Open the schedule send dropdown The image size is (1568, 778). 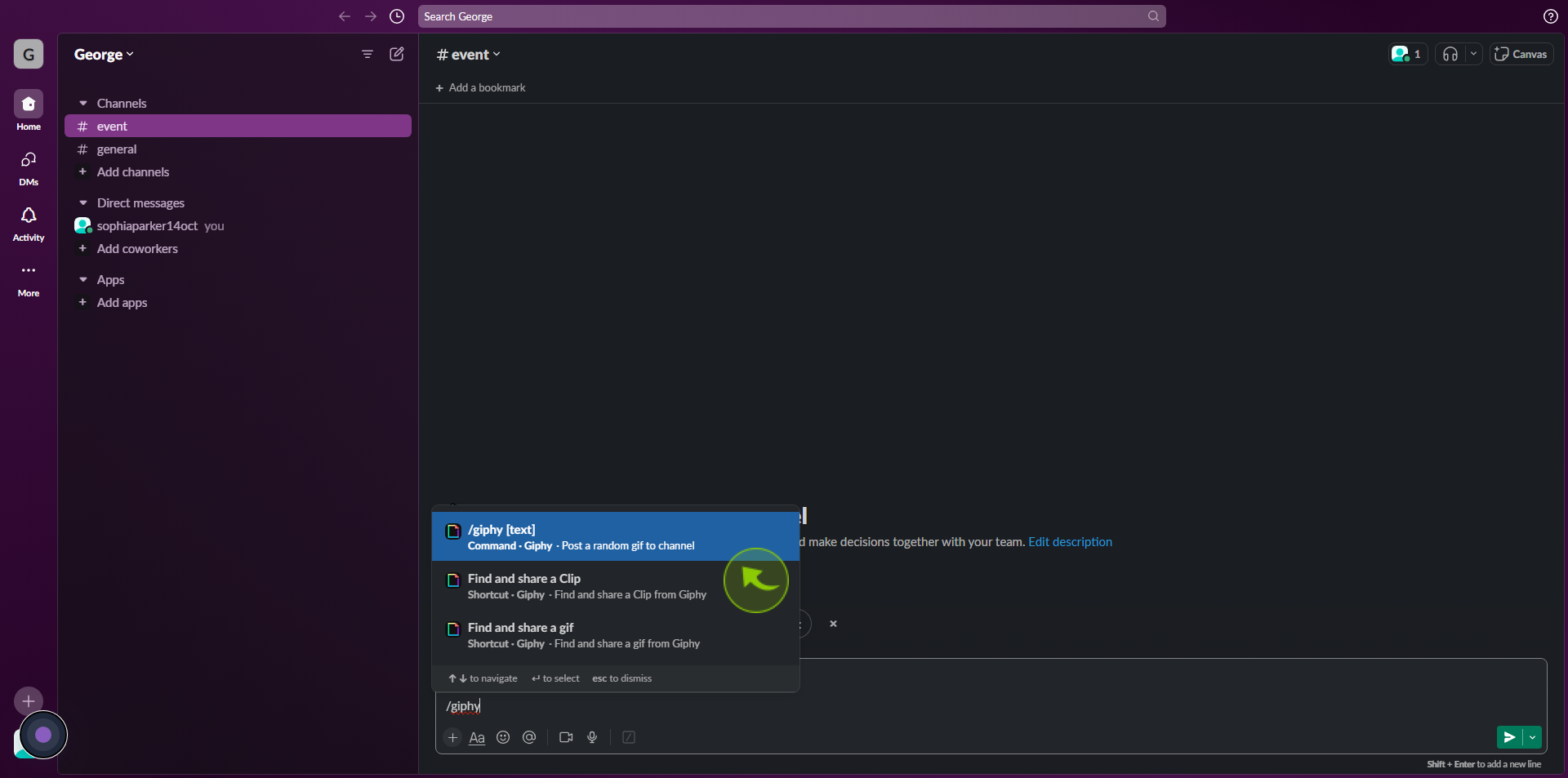pyautogui.click(x=1533, y=737)
